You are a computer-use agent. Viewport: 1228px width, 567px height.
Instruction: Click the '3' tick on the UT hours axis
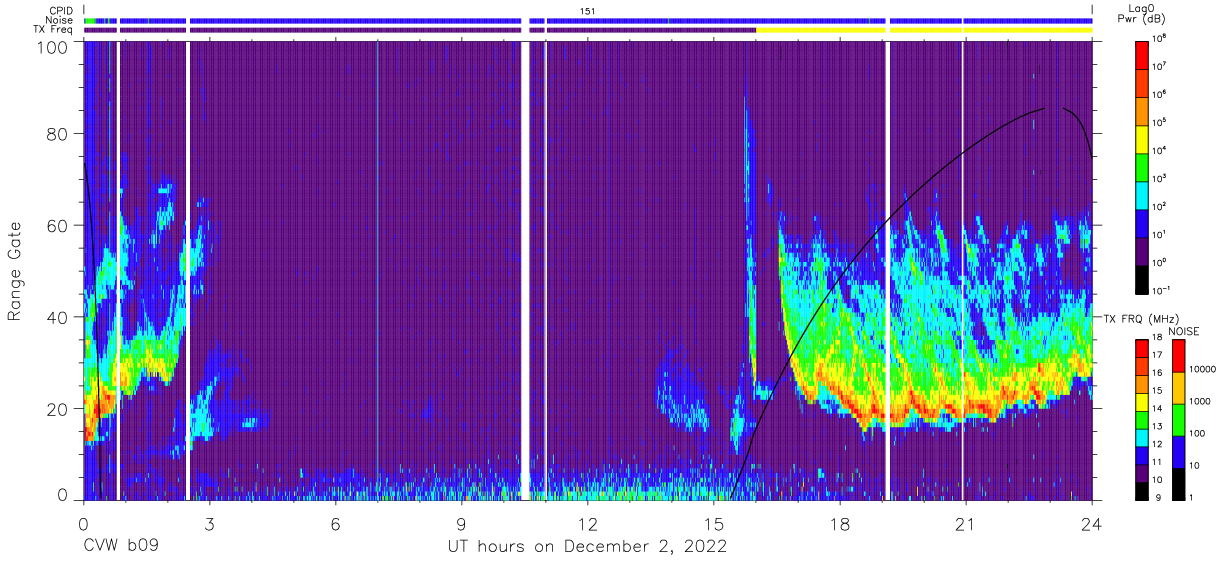pos(209,523)
